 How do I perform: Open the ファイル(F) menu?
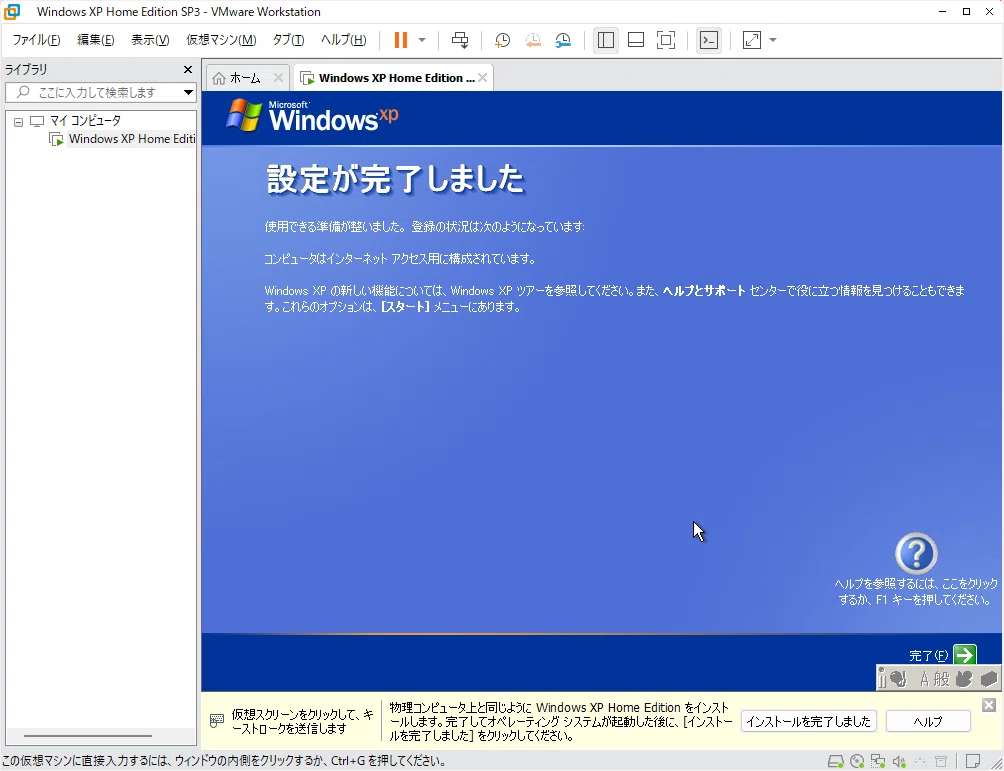[x=36, y=40]
